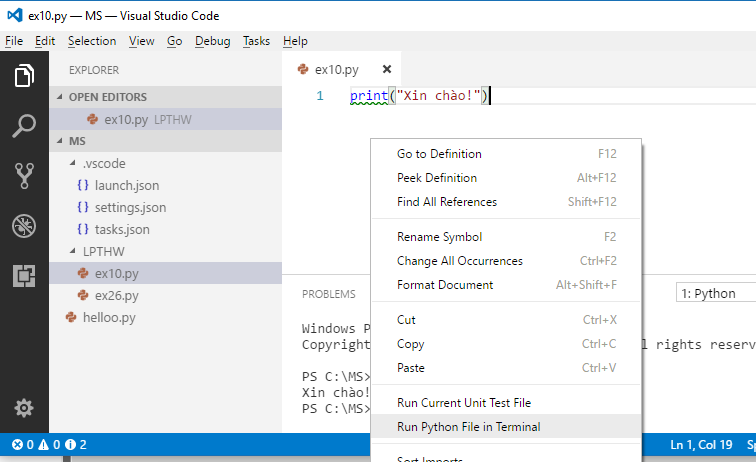Click the 'Ln 1, Col 19' status entry
The width and height of the screenshot is (756, 462).
click(x=701, y=445)
